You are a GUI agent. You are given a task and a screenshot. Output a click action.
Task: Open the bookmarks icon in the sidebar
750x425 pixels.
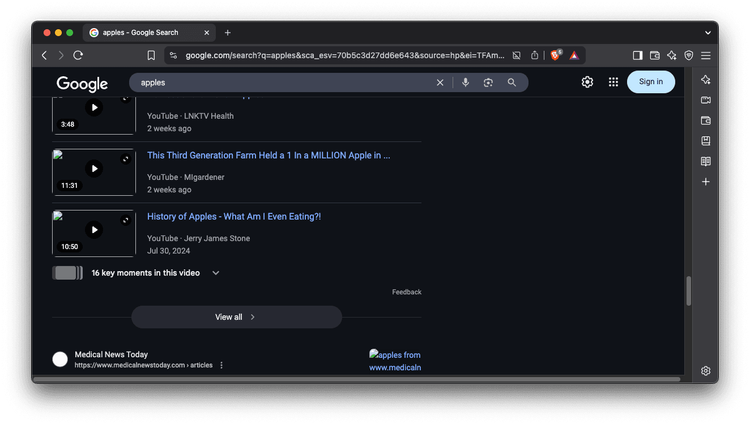[x=706, y=141]
